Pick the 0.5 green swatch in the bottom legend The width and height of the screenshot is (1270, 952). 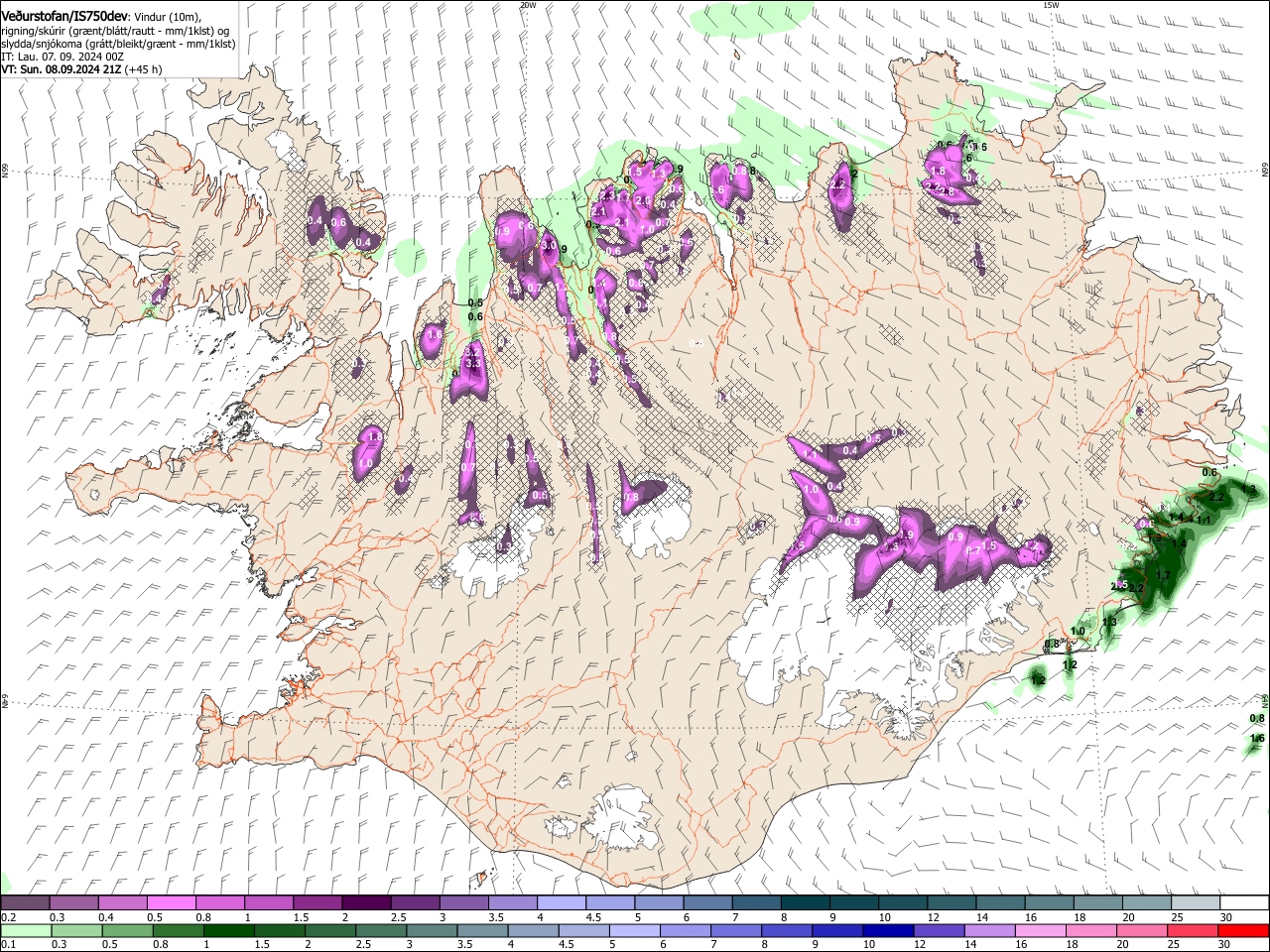tap(127, 930)
